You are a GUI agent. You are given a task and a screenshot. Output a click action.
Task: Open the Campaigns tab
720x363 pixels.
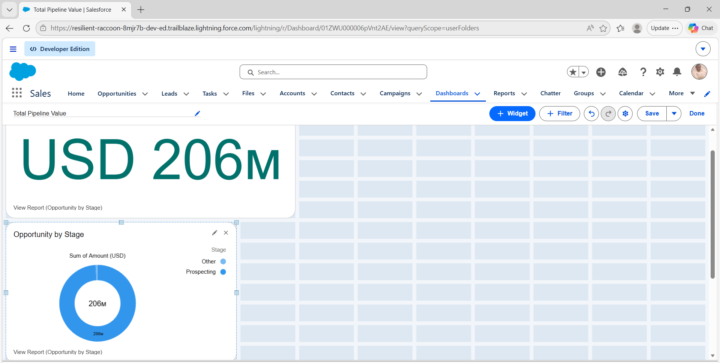(x=395, y=93)
